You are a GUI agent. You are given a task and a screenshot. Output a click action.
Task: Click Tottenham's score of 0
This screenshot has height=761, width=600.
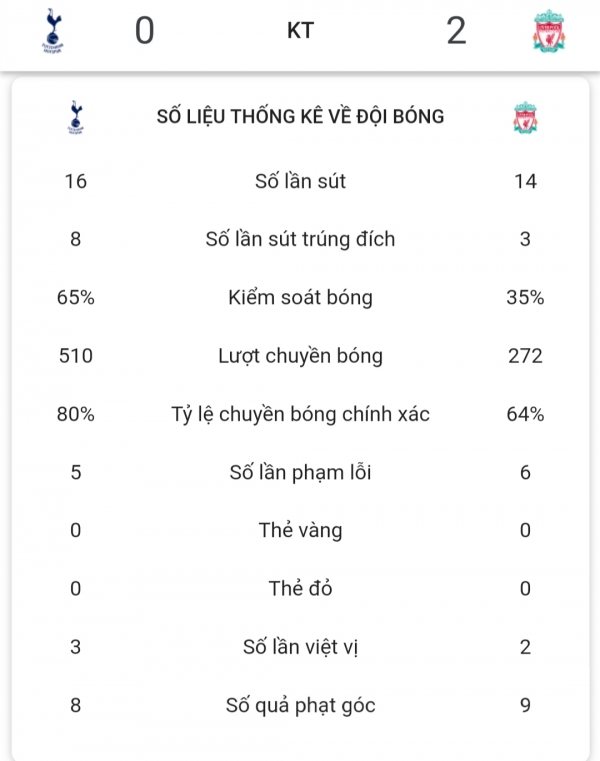coord(145,31)
